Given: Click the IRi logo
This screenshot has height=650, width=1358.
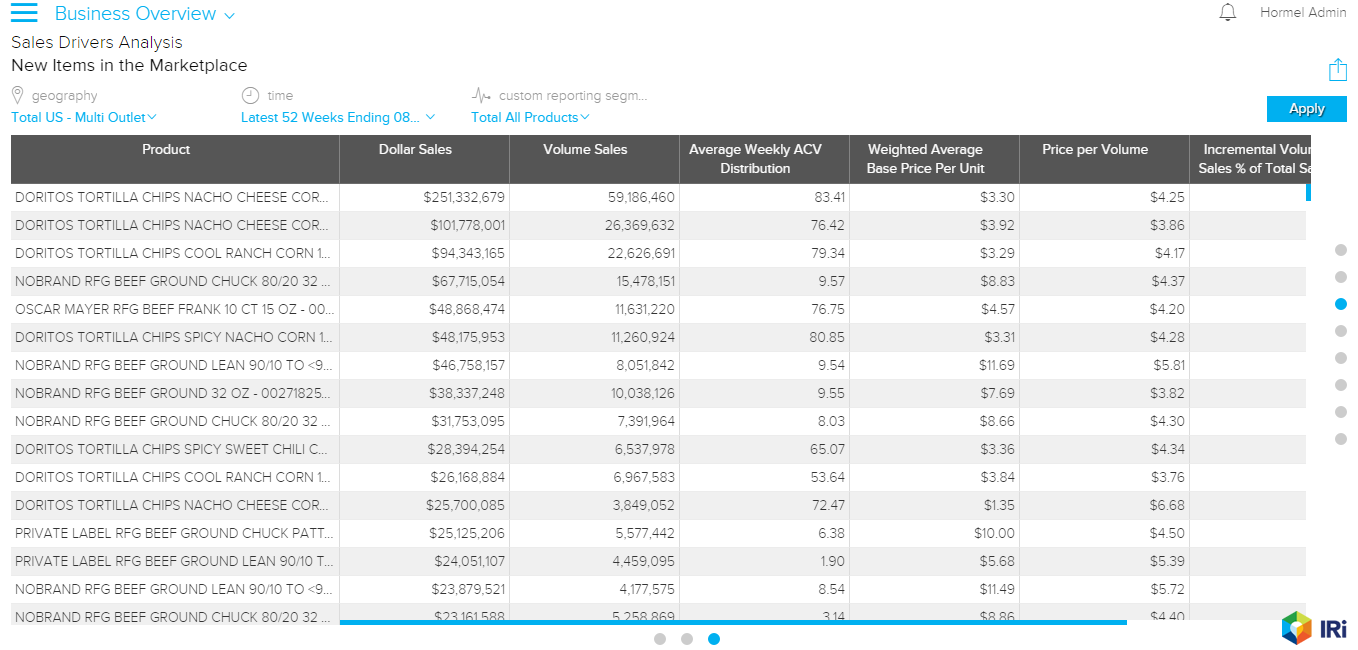Looking at the screenshot, I should pos(1314,628).
